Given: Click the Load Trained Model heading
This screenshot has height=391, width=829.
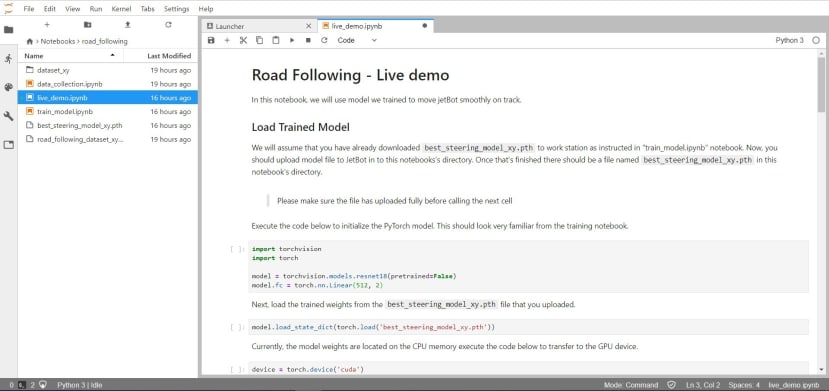Looking at the screenshot, I should [x=300, y=127].
